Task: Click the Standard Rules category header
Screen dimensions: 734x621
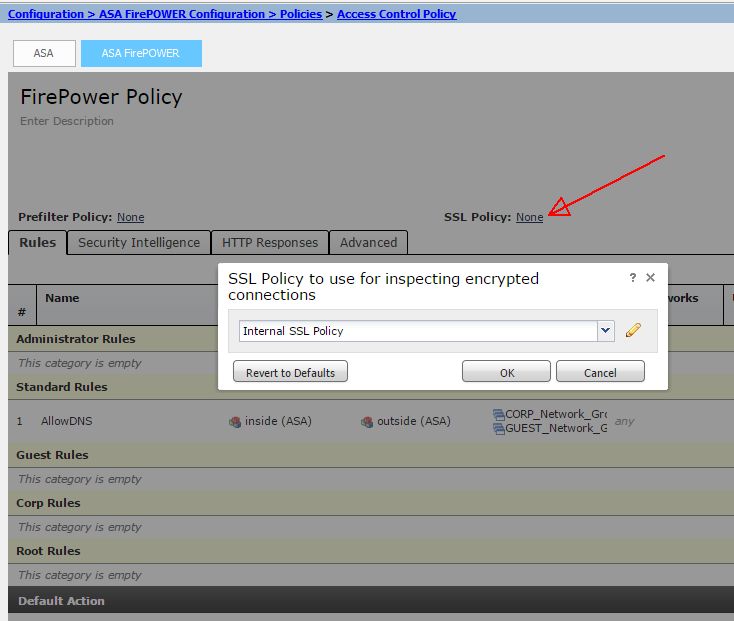Action: [62, 387]
